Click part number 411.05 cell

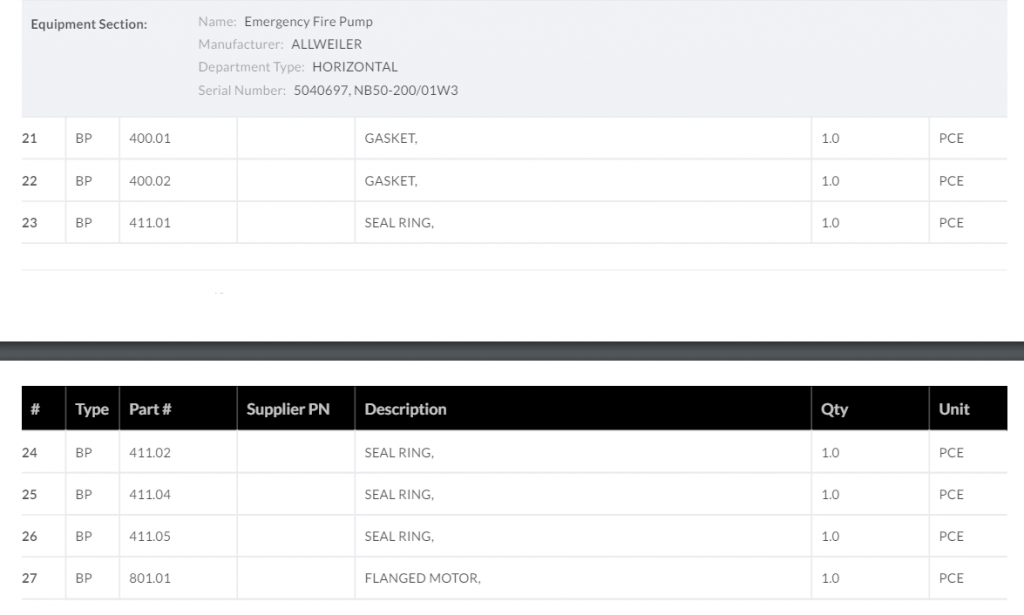point(150,537)
